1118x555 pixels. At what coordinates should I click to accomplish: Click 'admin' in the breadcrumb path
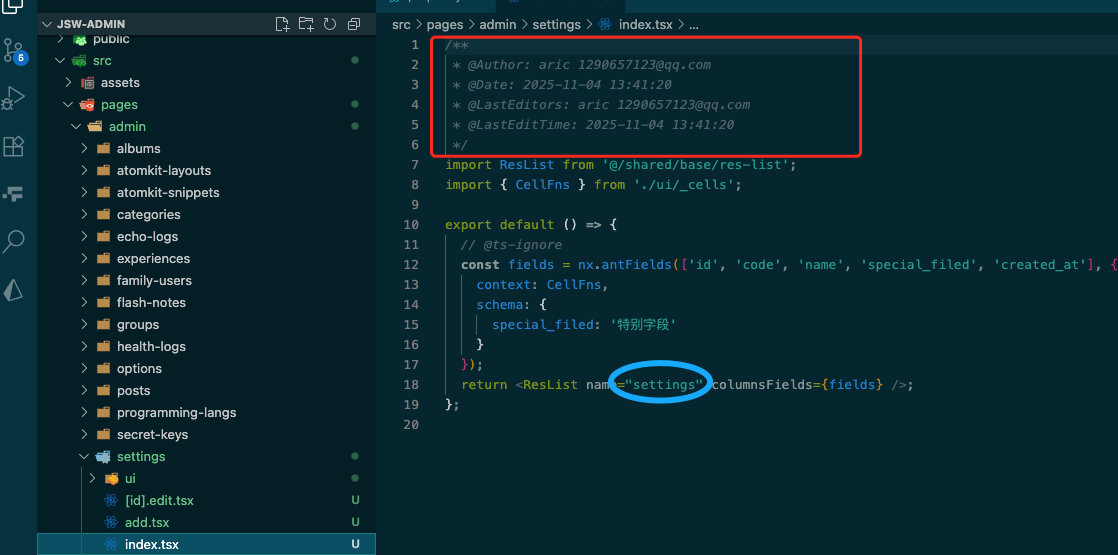point(496,24)
